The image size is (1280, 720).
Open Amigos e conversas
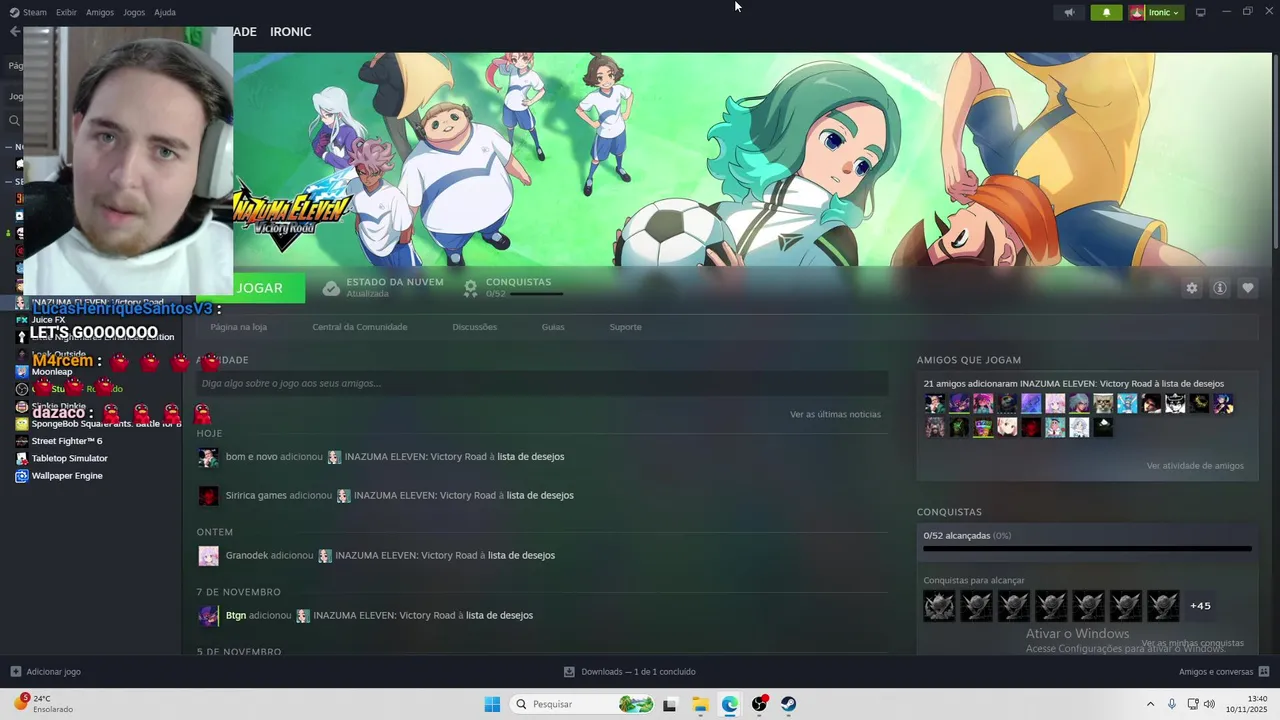(1224, 672)
